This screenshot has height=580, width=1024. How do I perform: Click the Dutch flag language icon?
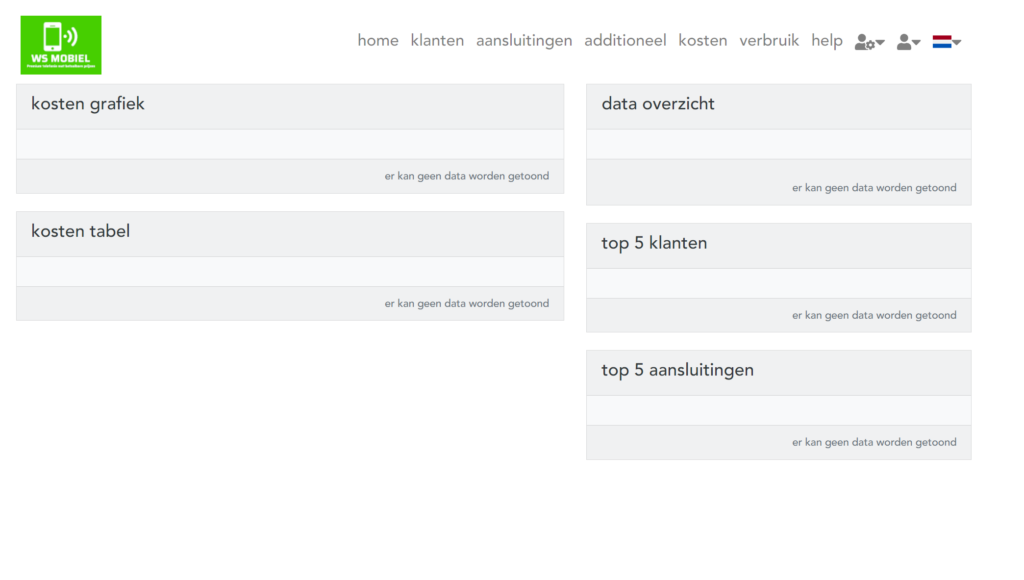(x=942, y=42)
